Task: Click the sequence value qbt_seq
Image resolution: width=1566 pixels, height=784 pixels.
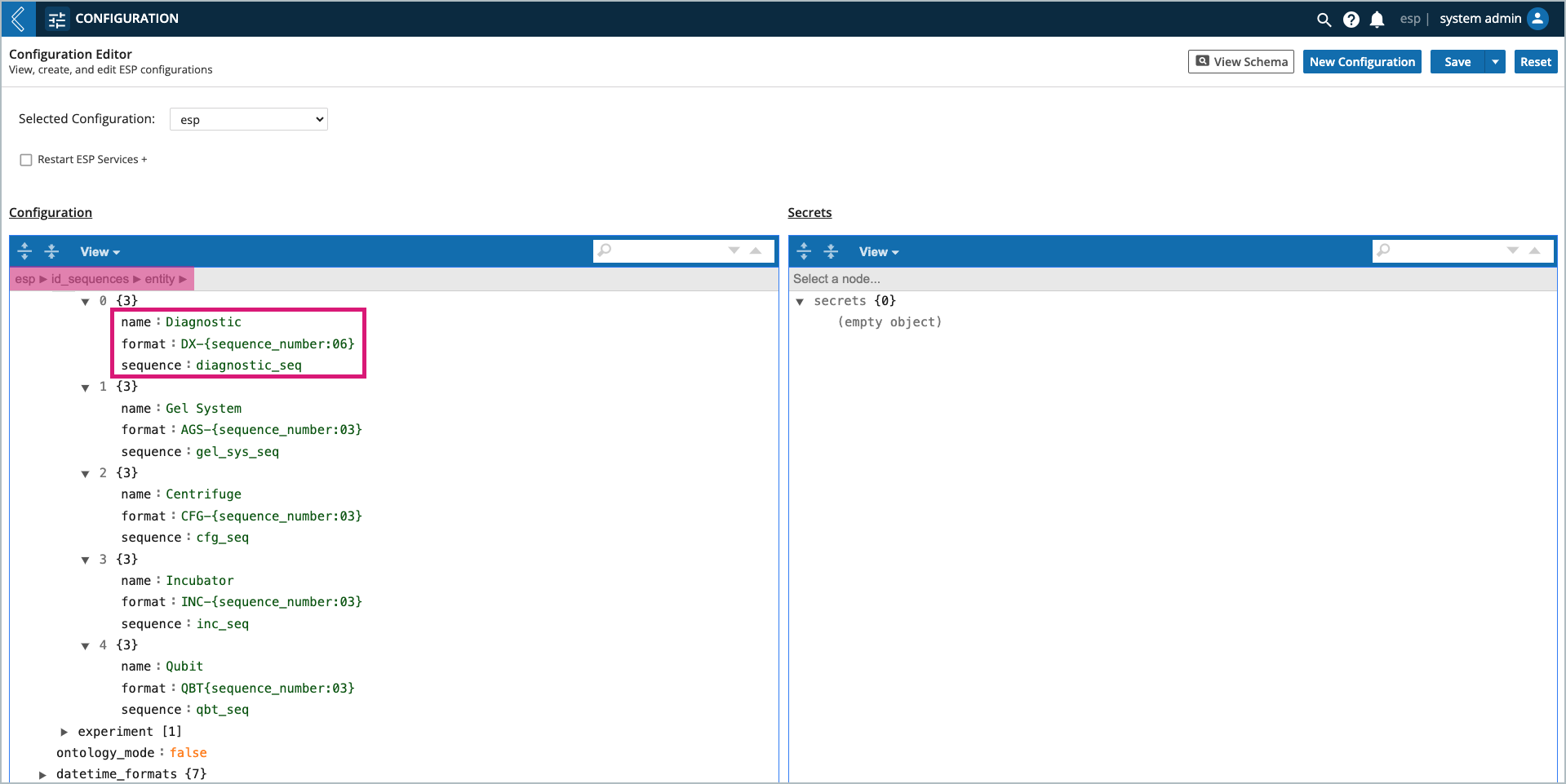Action: [x=222, y=710]
